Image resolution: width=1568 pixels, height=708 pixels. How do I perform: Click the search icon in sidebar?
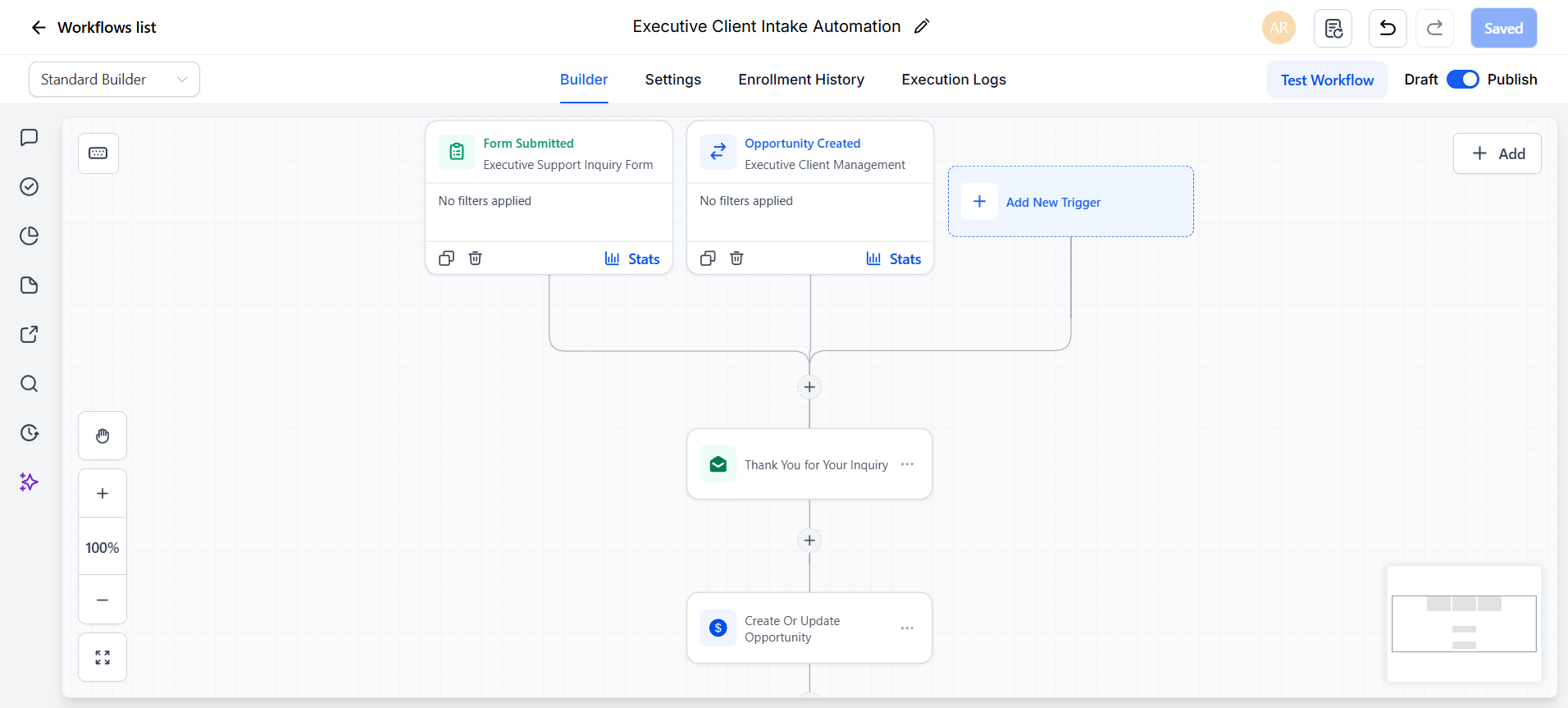pos(29,383)
